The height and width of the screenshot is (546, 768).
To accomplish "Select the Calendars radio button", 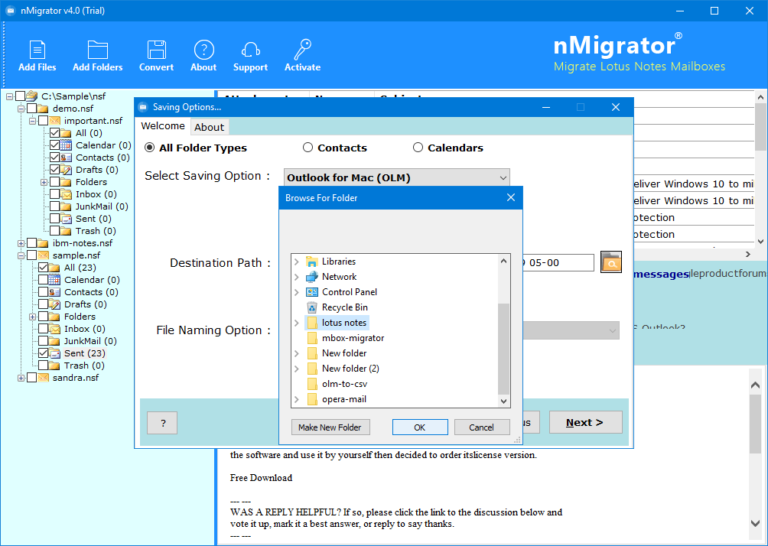I will coord(418,148).
